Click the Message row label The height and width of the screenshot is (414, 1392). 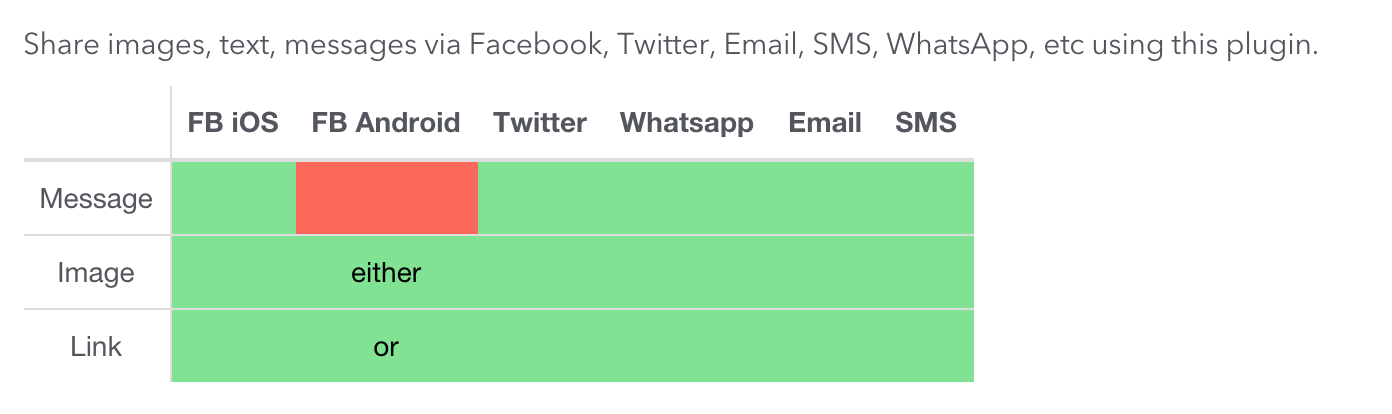pyautogui.click(x=96, y=199)
